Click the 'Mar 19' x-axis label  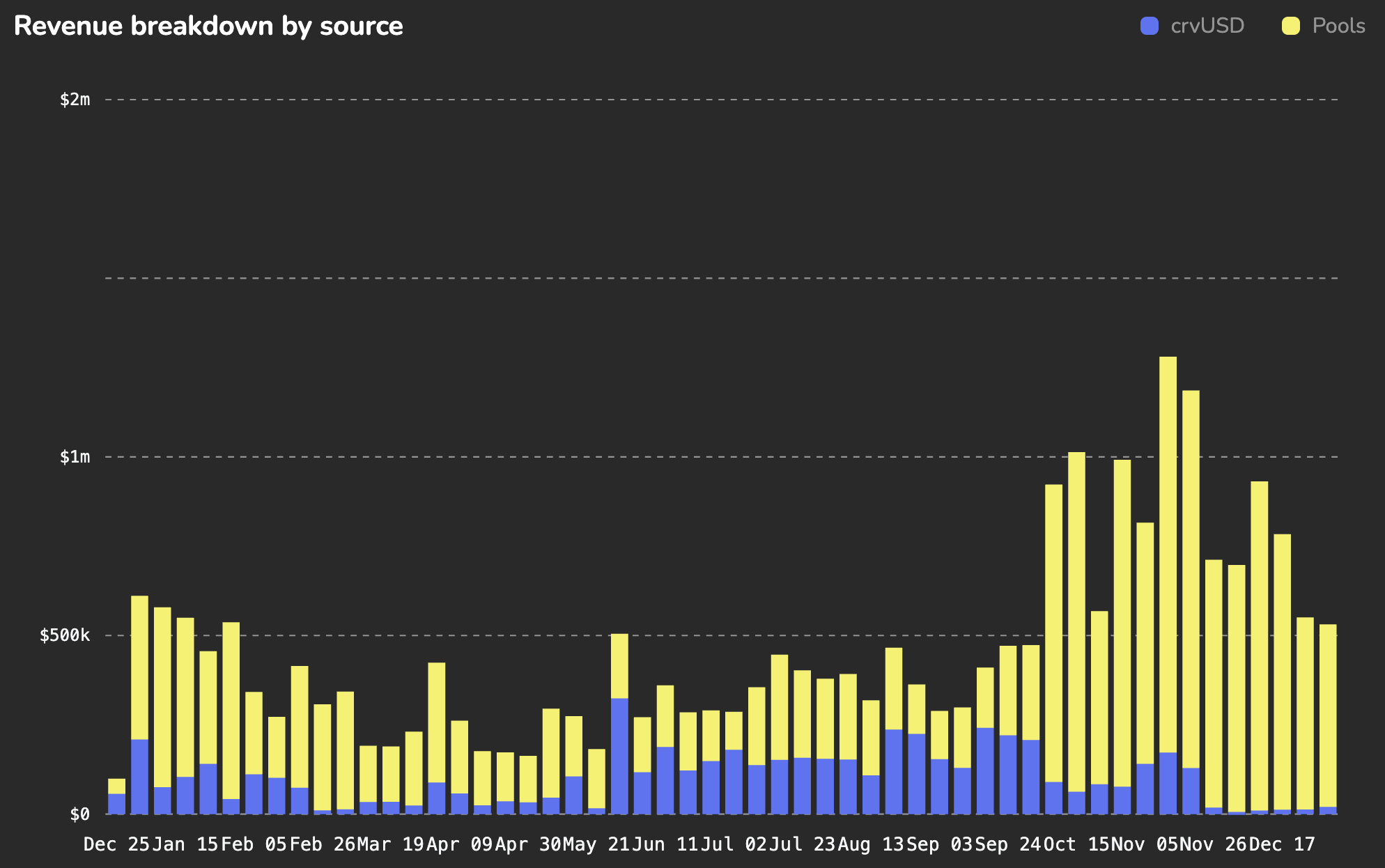point(390,844)
